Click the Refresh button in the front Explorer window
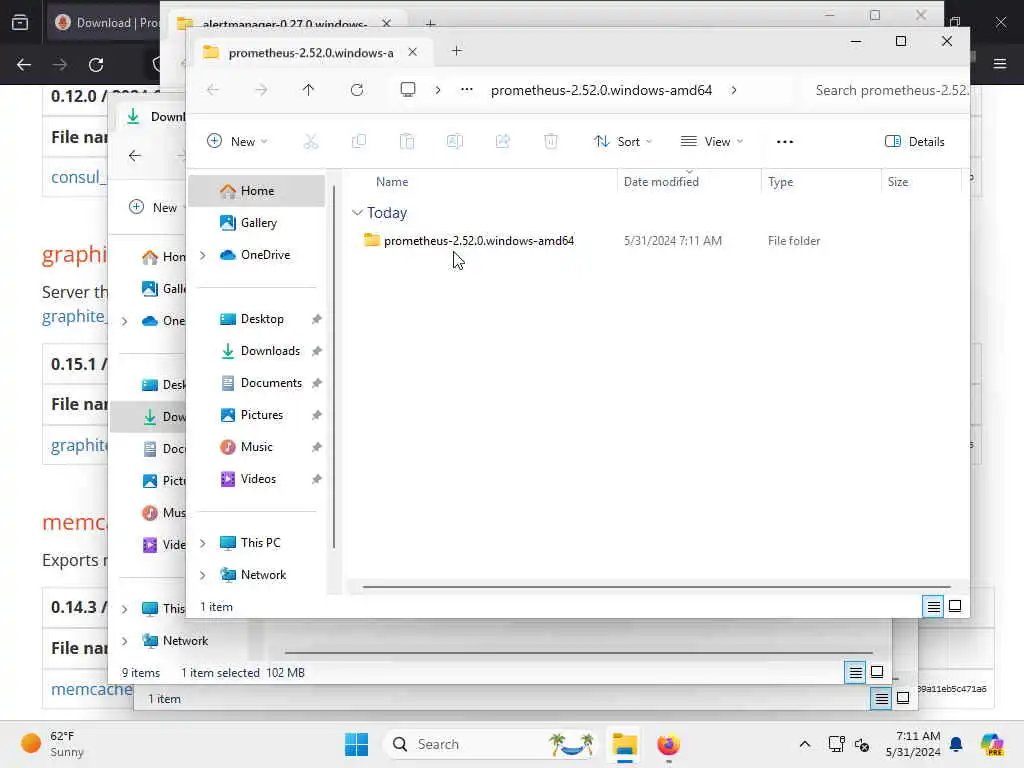This screenshot has height=768, width=1024. tap(357, 90)
